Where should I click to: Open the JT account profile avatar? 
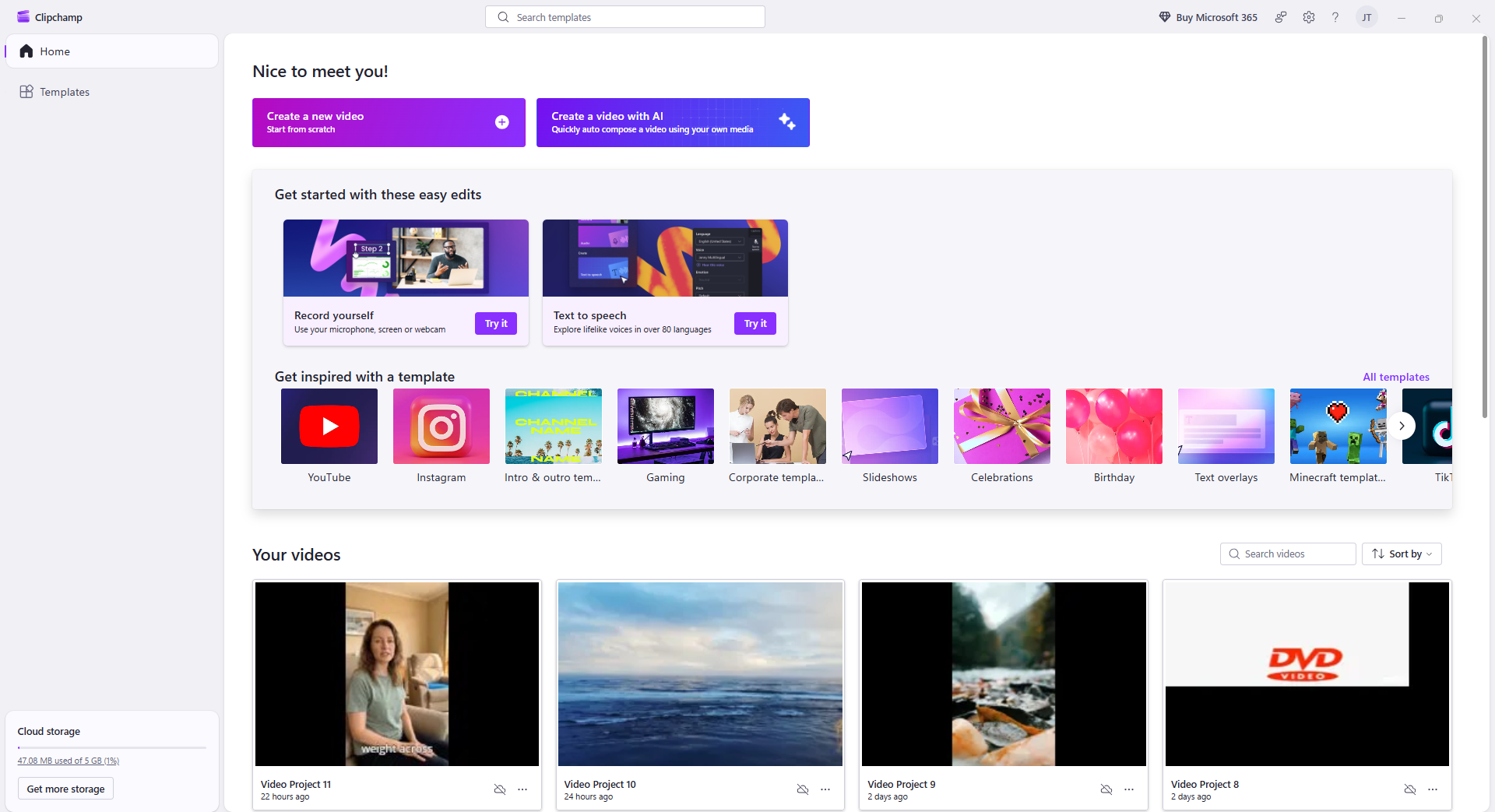(x=1367, y=17)
